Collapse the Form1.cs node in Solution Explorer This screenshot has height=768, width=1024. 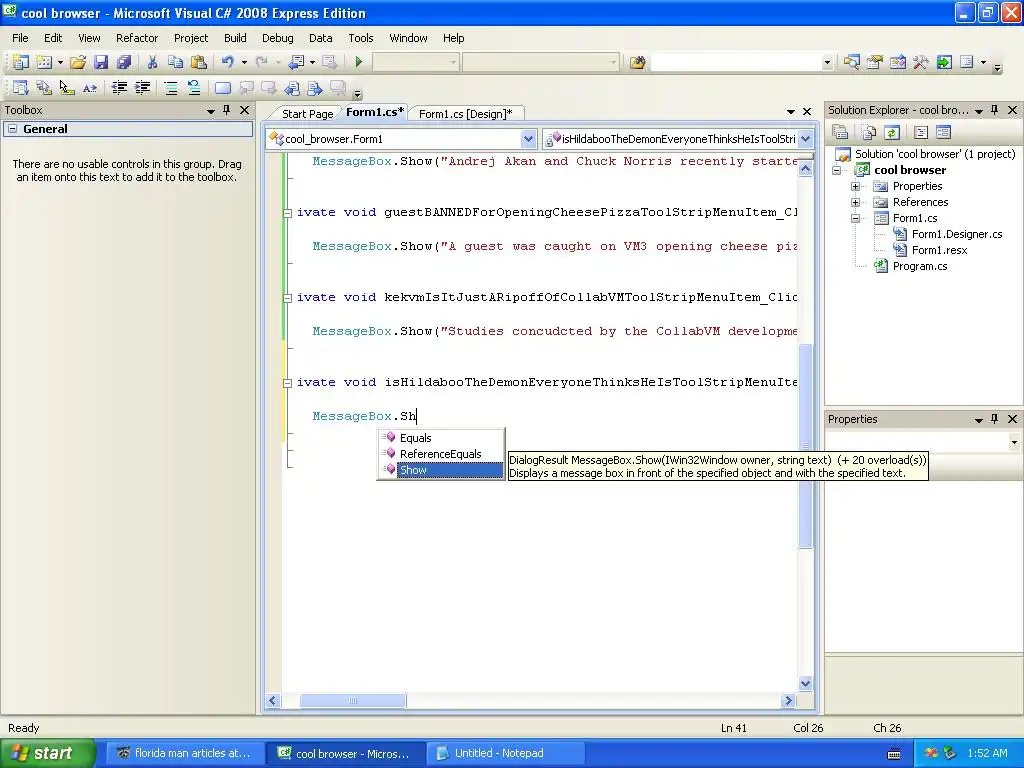tap(856, 218)
